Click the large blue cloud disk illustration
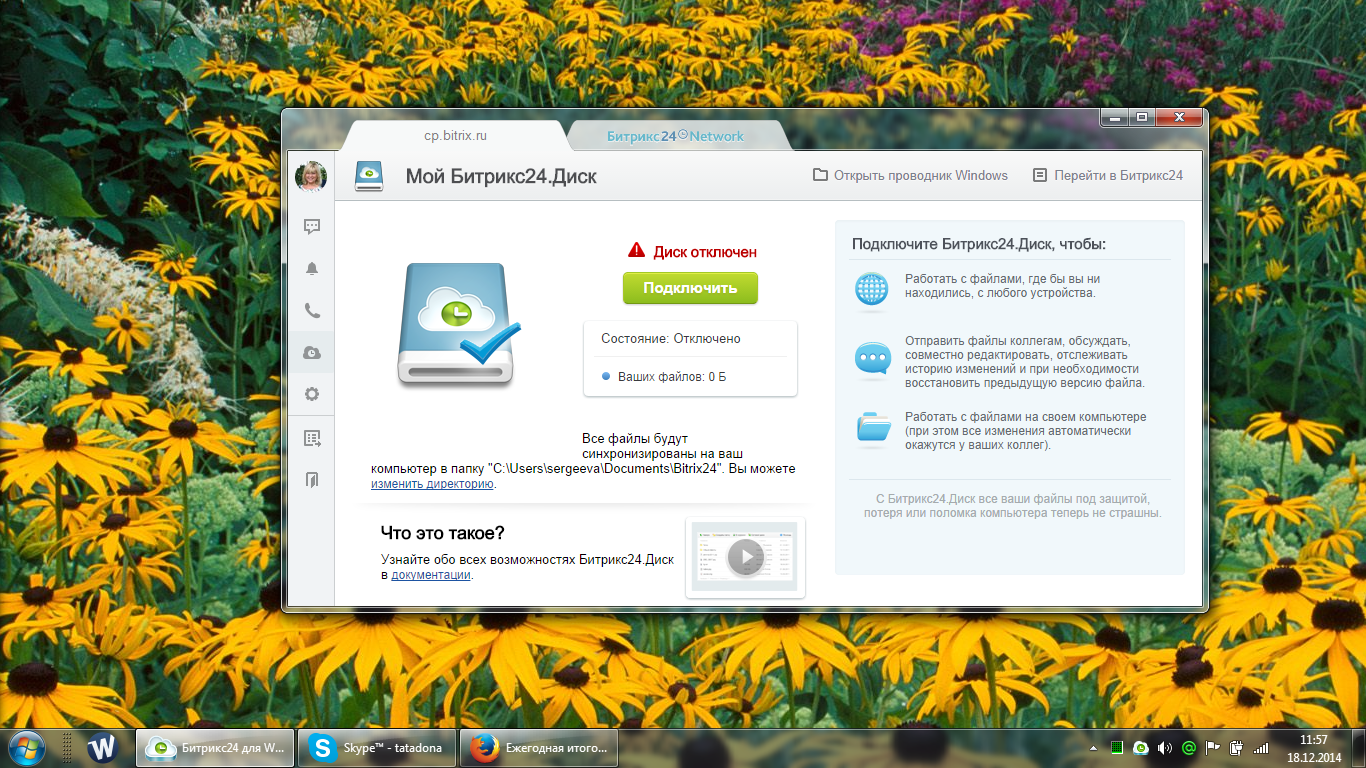 (x=459, y=324)
